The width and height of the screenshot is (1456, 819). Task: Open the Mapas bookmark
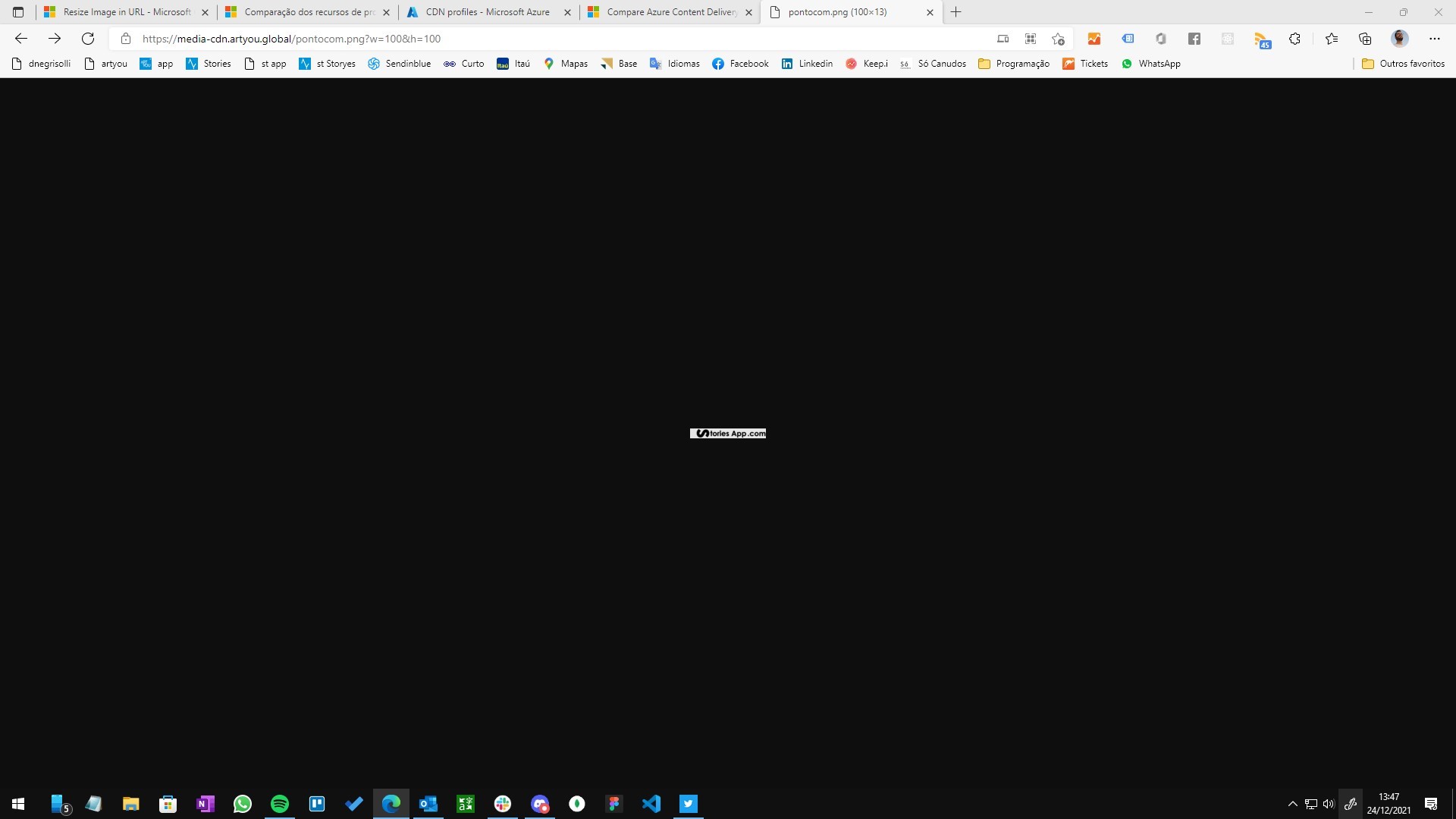(x=566, y=64)
